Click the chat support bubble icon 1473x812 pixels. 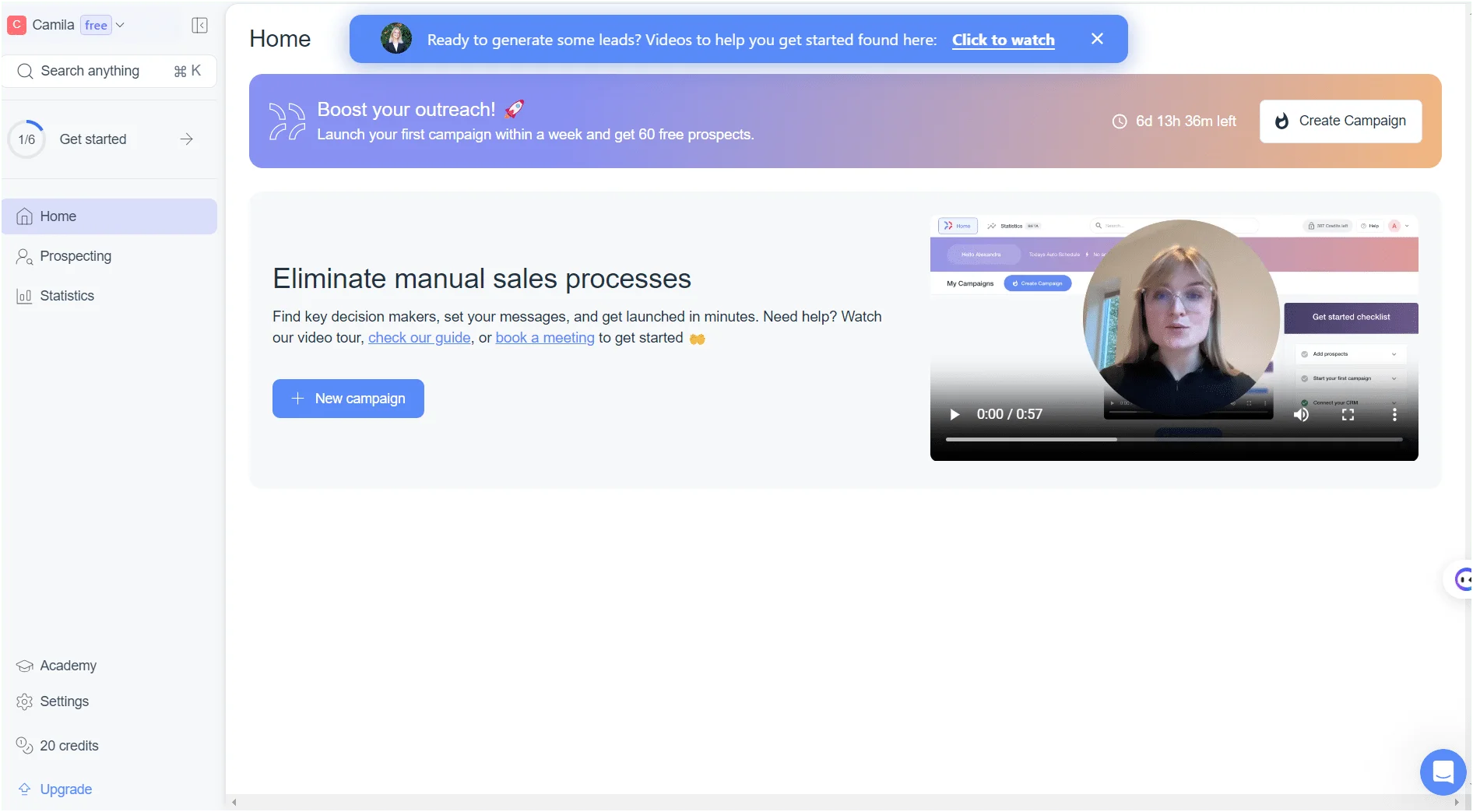[1443, 772]
